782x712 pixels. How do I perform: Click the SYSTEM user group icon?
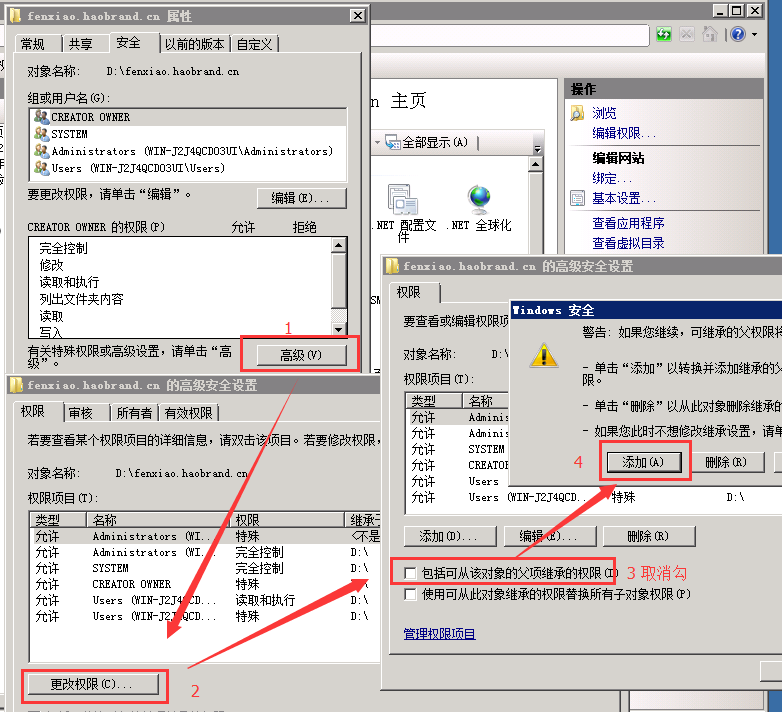(x=41, y=134)
